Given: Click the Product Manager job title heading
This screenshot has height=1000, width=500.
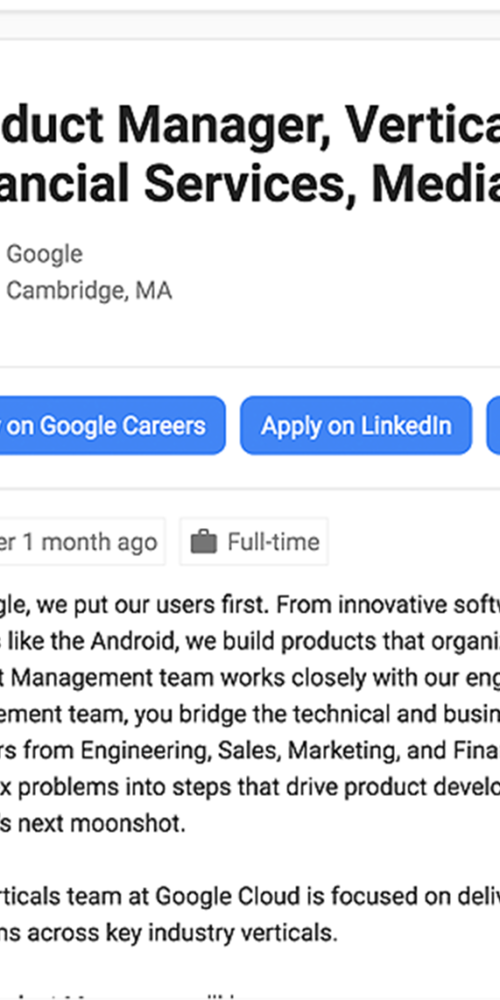Looking at the screenshot, I should point(250,126).
